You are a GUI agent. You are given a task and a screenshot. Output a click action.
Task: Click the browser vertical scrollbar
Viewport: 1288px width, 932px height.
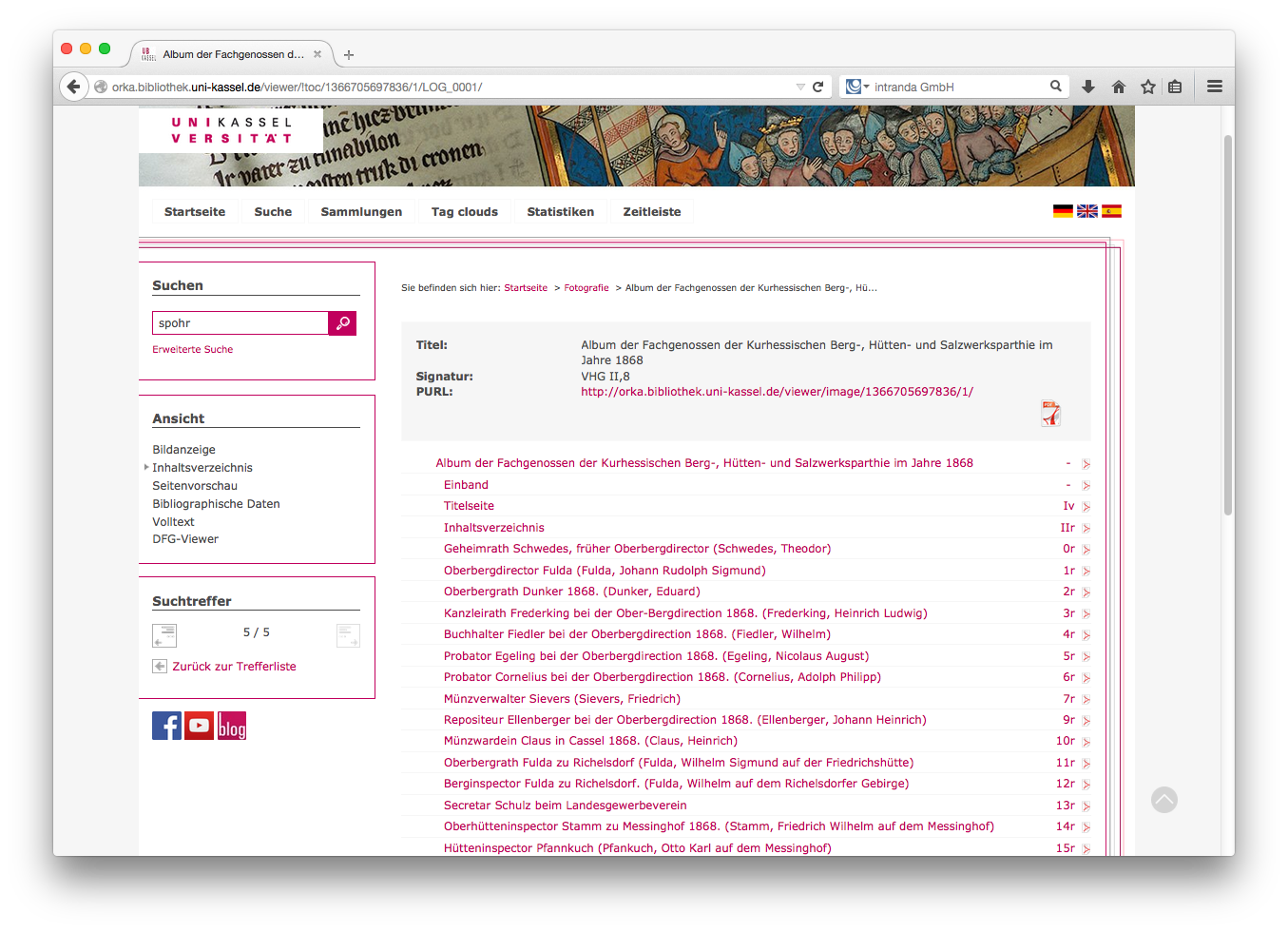(1228, 323)
